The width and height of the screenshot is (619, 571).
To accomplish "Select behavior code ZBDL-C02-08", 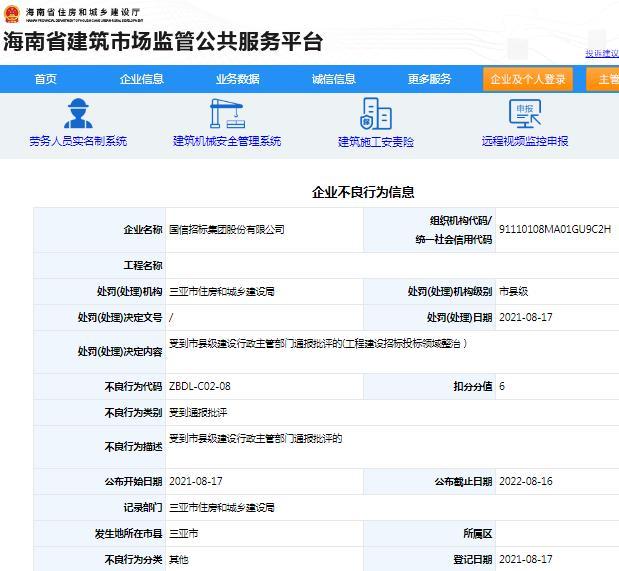I will click(200, 386).
